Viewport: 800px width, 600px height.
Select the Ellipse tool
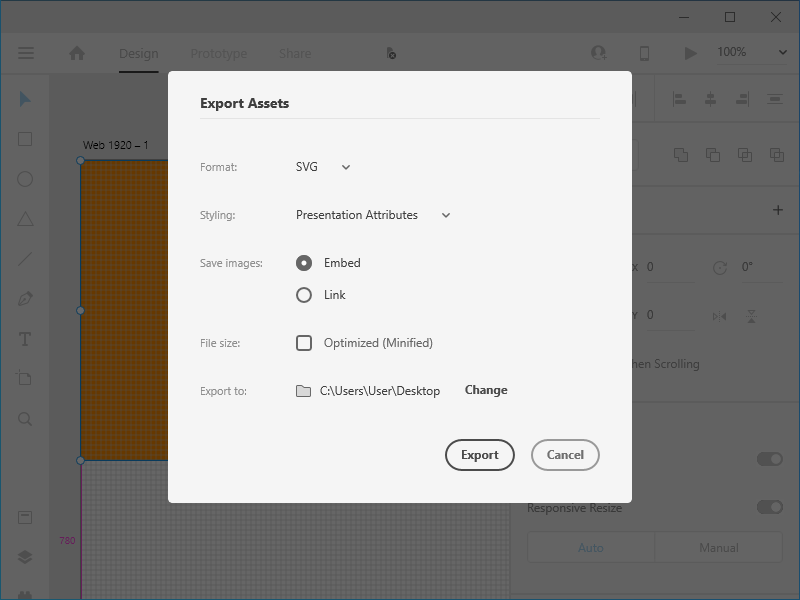point(26,179)
